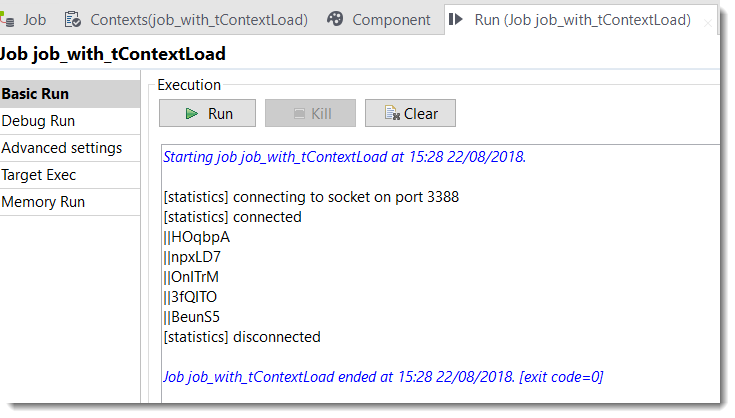Open the Contexts(job_with_tContextLoad) tab
This screenshot has width=735, height=418.
(198, 19)
